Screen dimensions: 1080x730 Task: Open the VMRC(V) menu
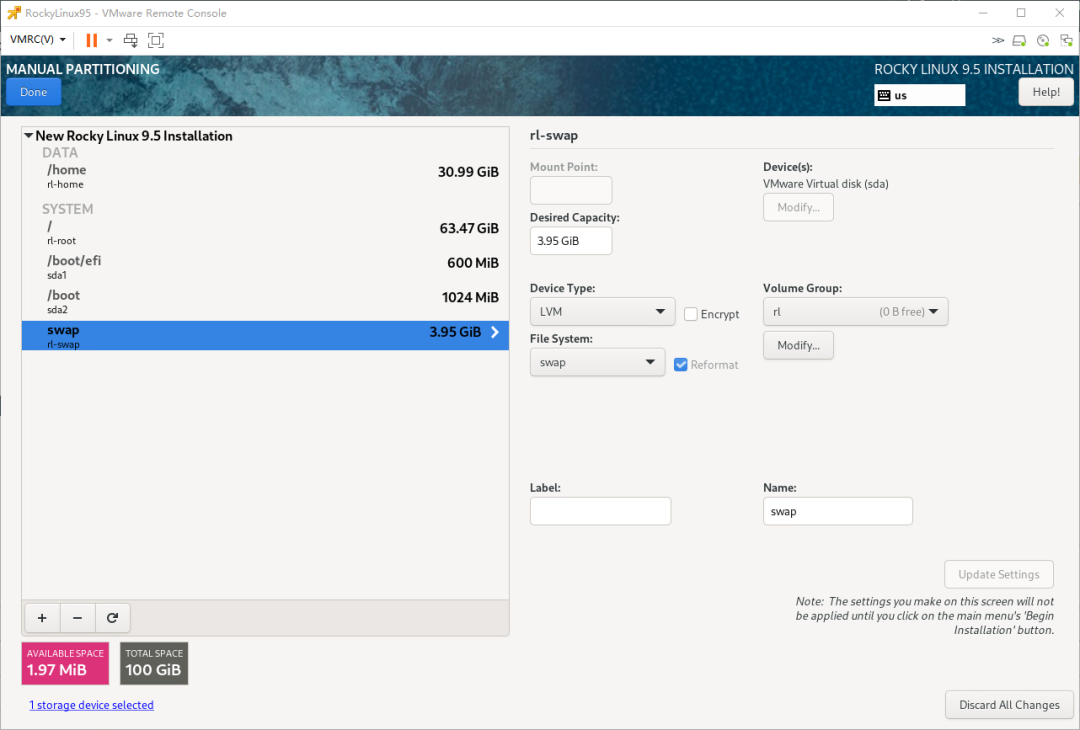click(x=38, y=39)
